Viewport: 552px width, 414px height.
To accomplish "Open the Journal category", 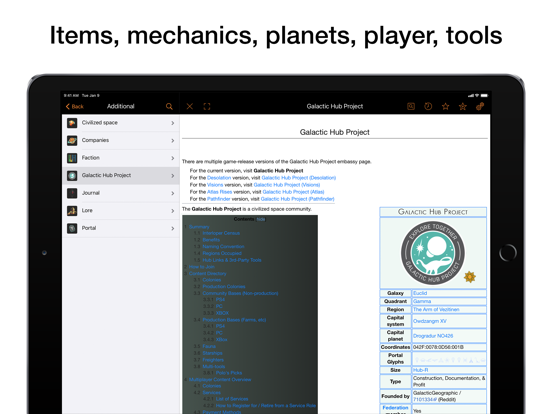I will coord(121,193).
